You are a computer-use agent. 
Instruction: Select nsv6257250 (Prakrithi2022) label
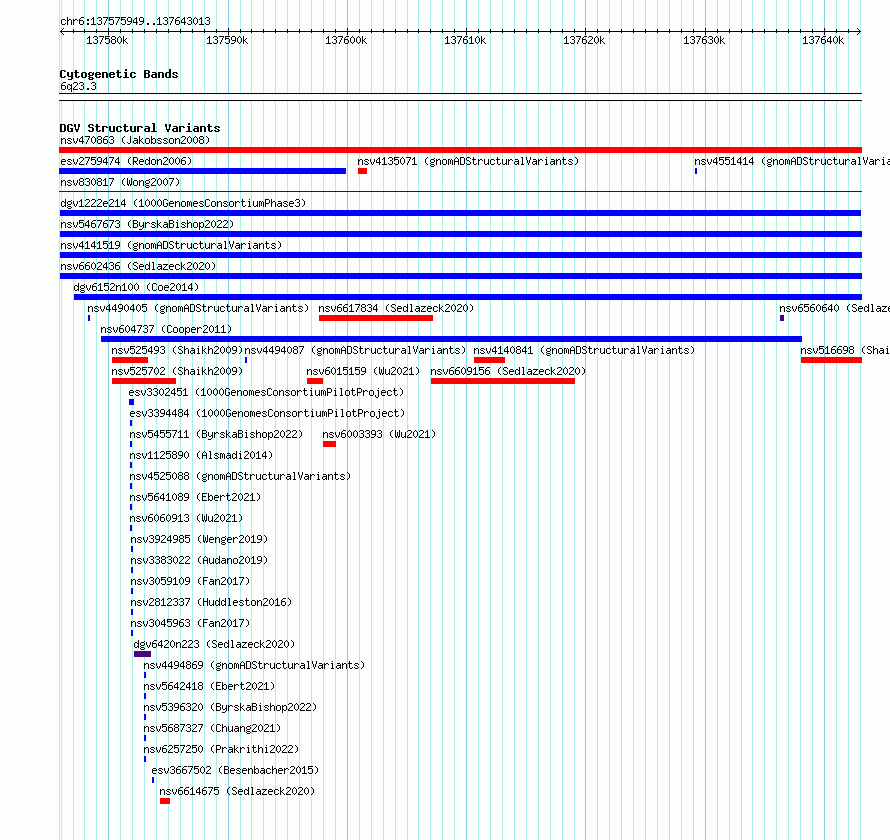click(x=221, y=749)
